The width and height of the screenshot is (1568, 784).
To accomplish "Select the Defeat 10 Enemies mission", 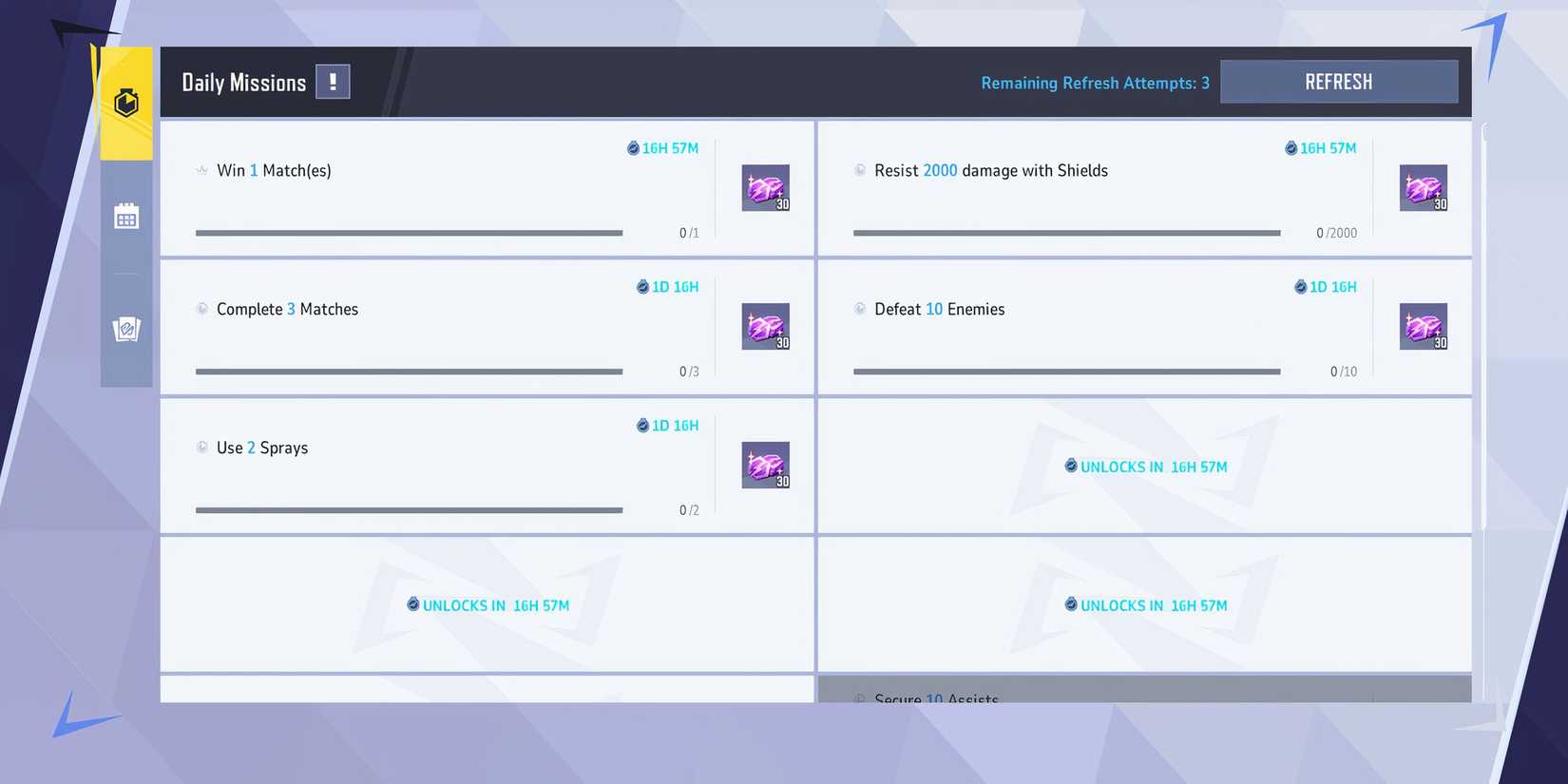I will [x=939, y=310].
